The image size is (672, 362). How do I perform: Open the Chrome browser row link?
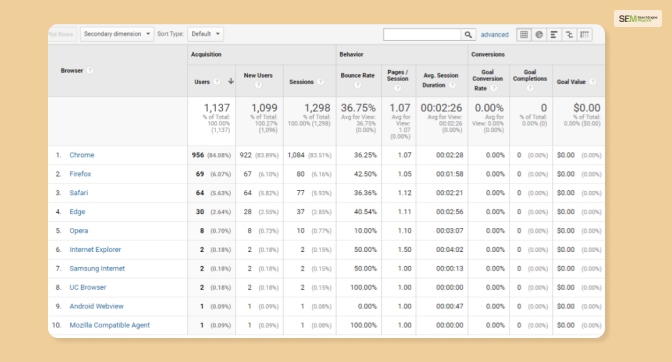(82, 155)
